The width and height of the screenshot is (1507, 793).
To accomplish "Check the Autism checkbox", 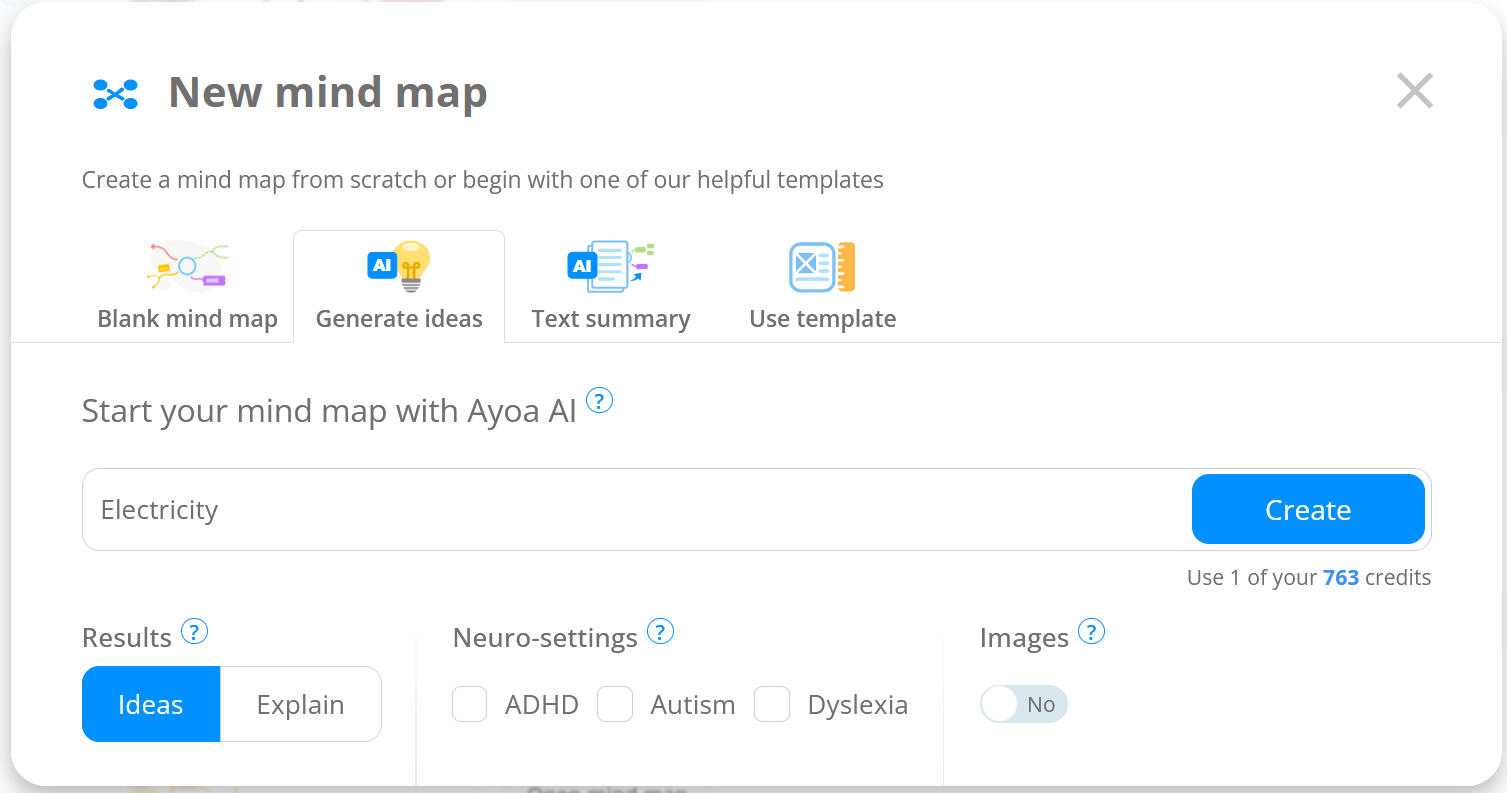I will tap(615, 704).
